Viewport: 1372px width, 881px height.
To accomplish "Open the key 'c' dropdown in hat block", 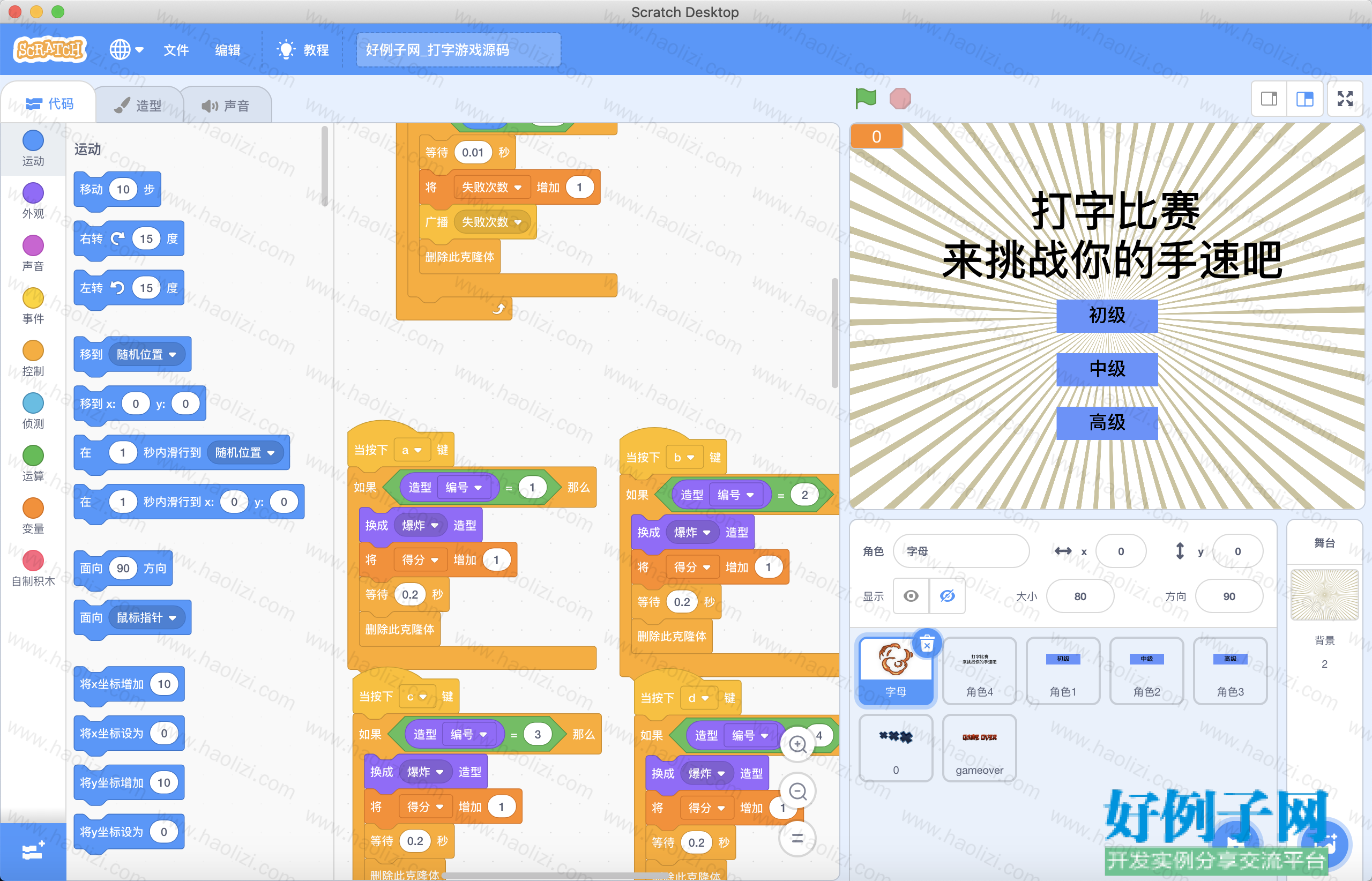I will point(416,697).
